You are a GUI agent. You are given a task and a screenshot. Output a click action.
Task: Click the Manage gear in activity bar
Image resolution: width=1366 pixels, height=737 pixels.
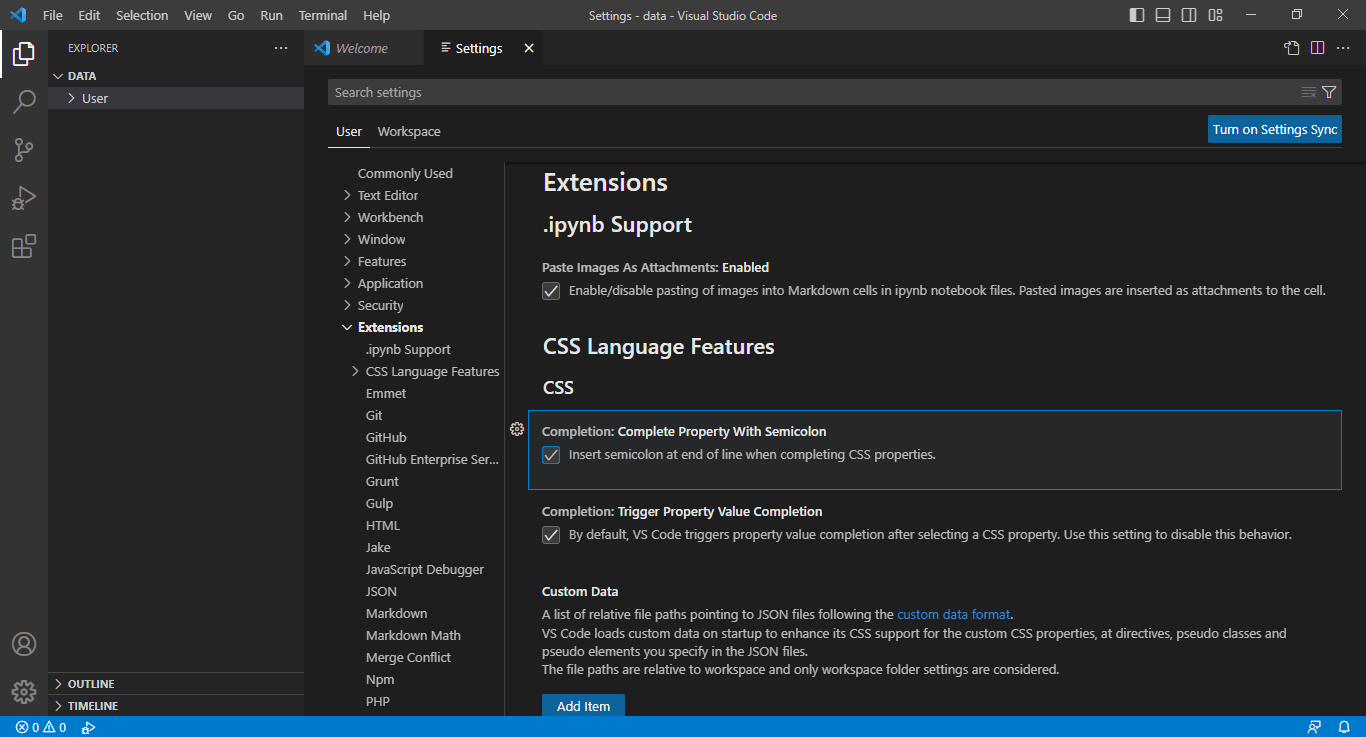24,692
